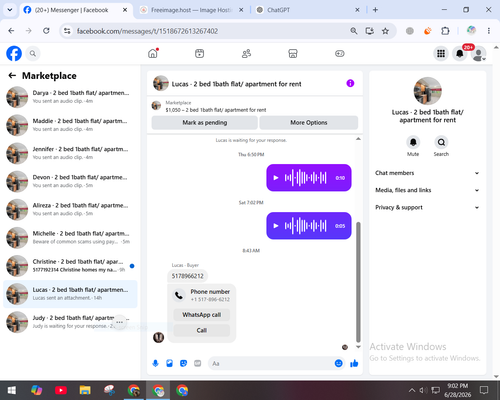
Task: Open the Devon conversation
Action: coord(70,181)
